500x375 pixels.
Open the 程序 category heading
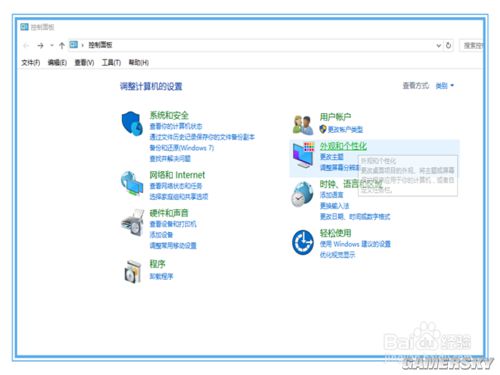pyautogui.click(x=157, y=264)
